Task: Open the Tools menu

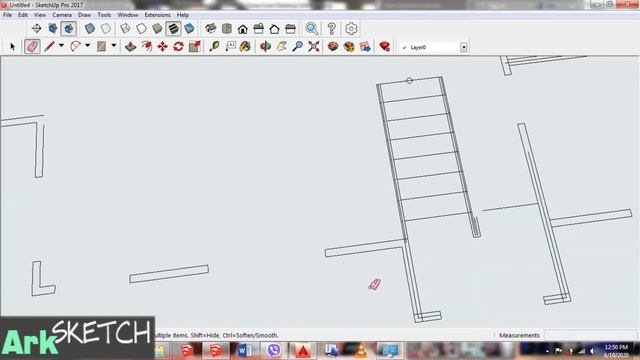Action: pos(104,15)
